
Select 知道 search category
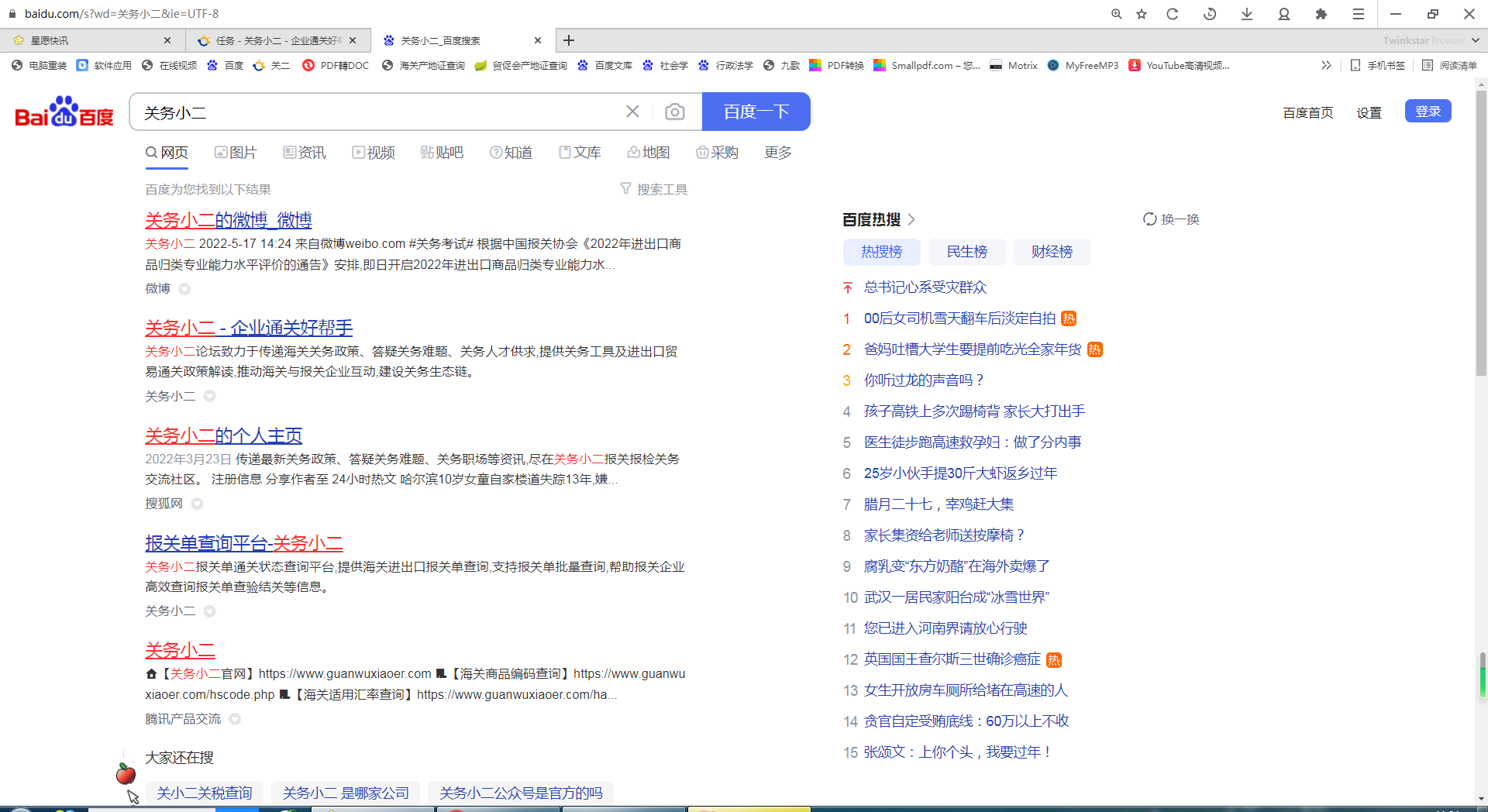[x=511, y=153]
